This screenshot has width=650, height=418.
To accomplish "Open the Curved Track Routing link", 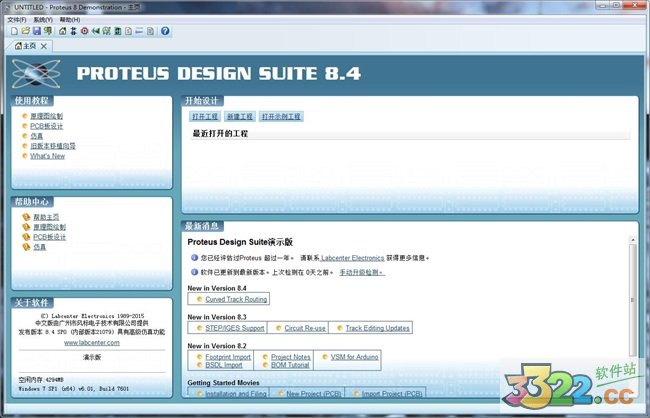I will pyautogui.click(x=236, y=299).
